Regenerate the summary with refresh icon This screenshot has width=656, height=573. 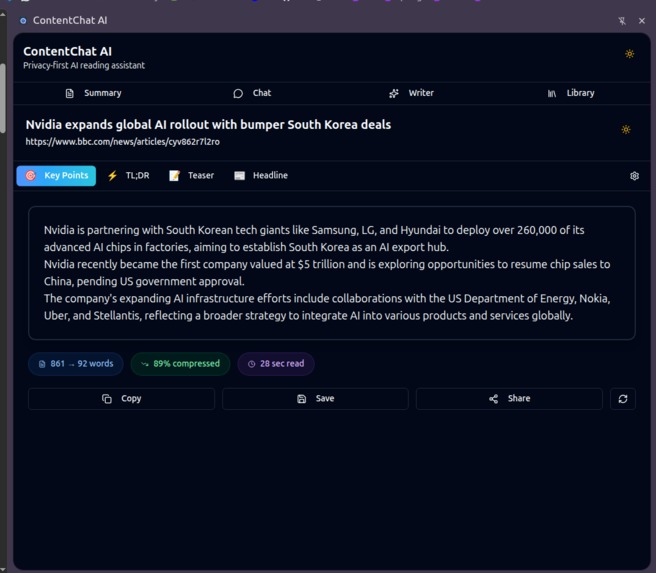(623, 399)
